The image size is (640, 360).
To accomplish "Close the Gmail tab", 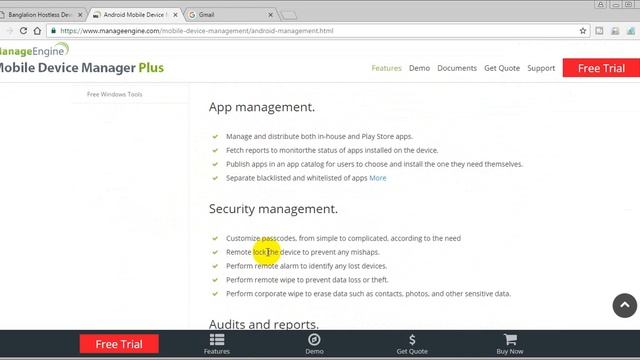I will [270, 15].
